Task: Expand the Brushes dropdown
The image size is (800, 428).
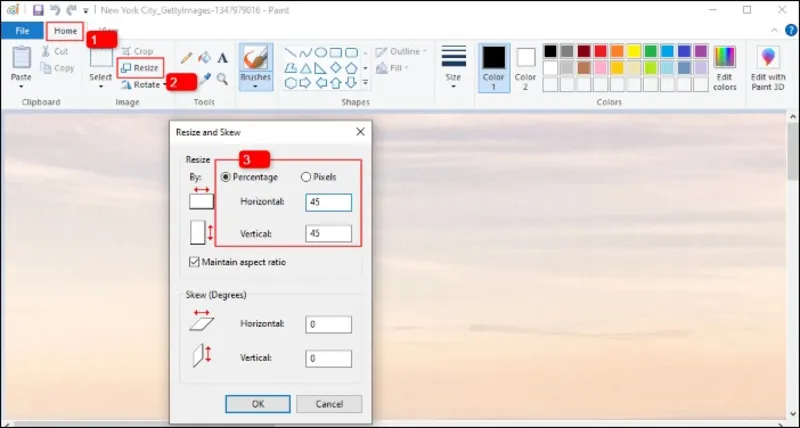Action: click(x=256, y=87)
